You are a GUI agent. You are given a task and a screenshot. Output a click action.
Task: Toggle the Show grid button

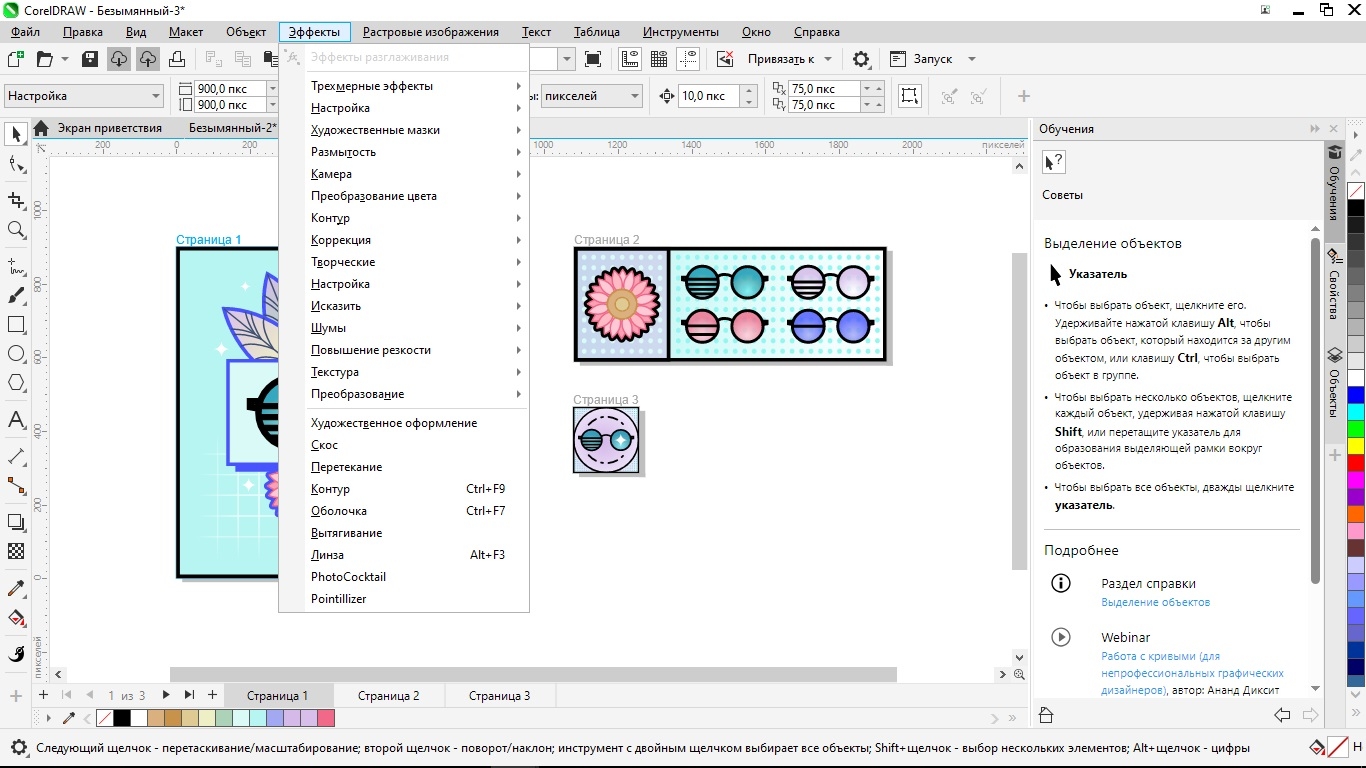(659, 59)
